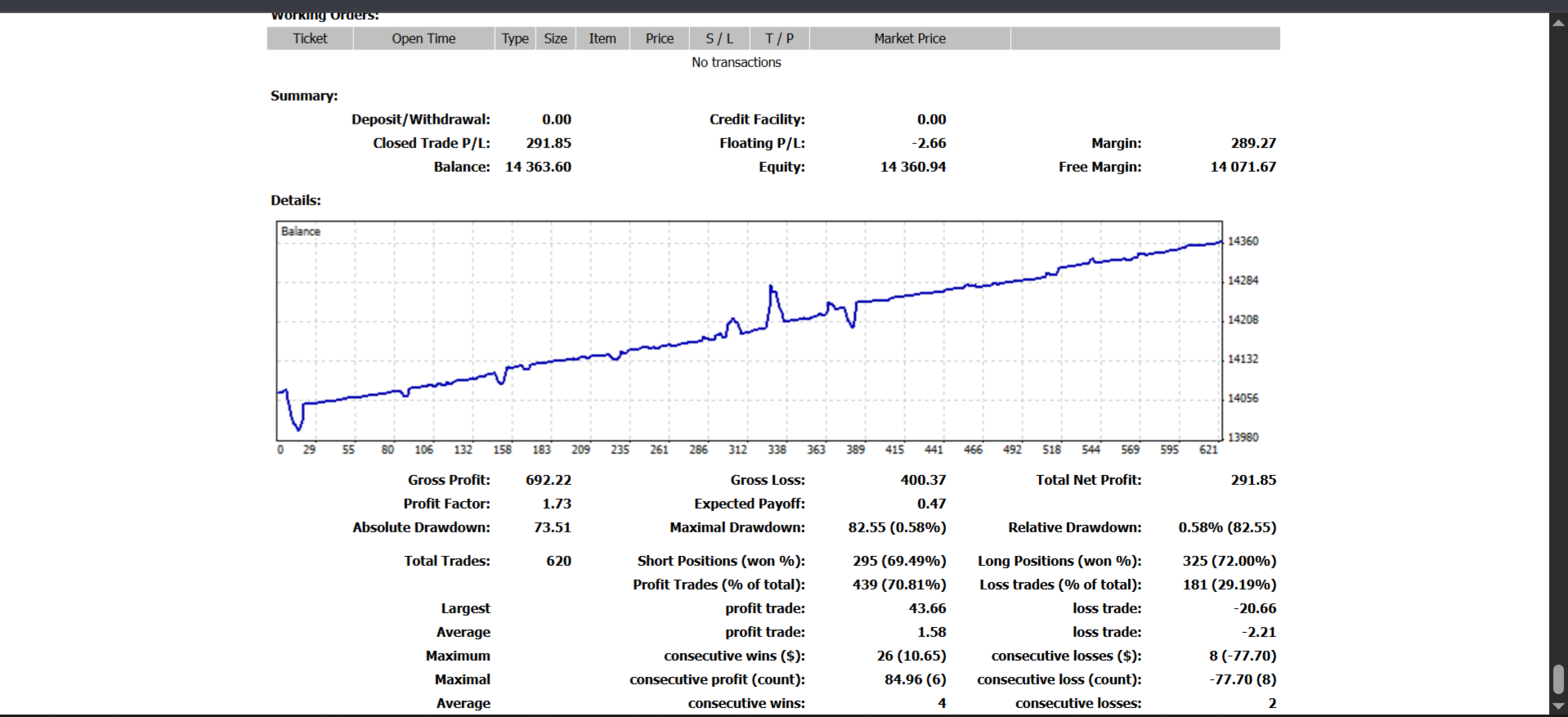This screenshot has height=717, width=1568.
Task: Select the Open Time column header
Action: click(x=423, y=38)
